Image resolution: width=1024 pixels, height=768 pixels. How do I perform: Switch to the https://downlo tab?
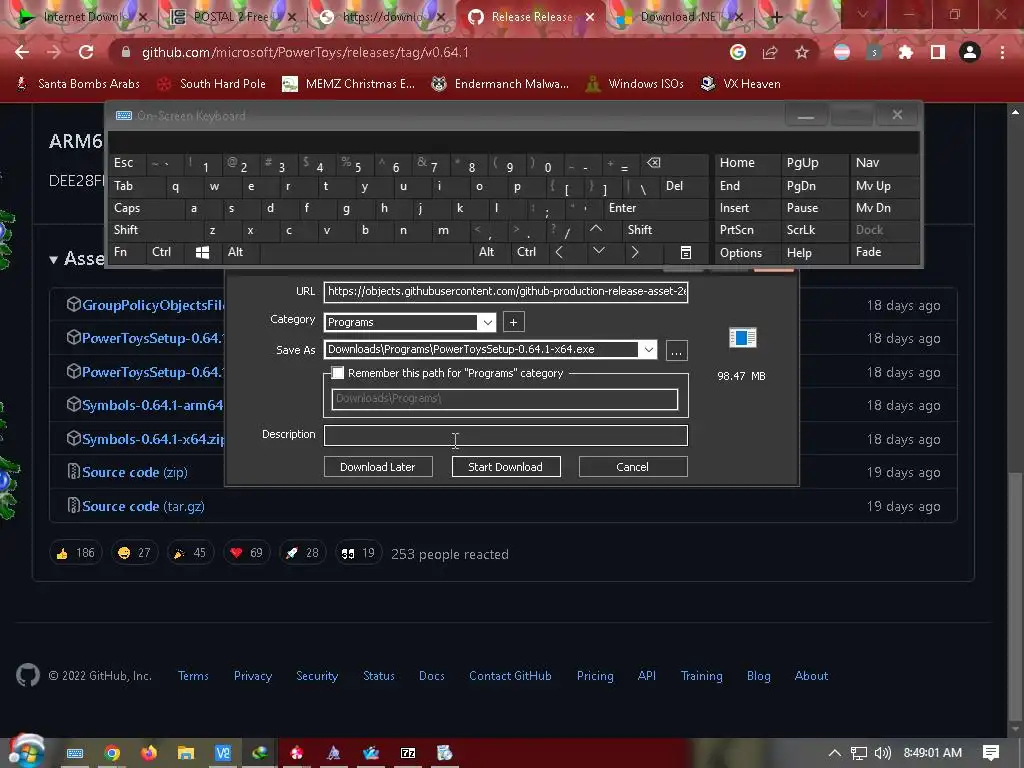[x=384, y=17]
